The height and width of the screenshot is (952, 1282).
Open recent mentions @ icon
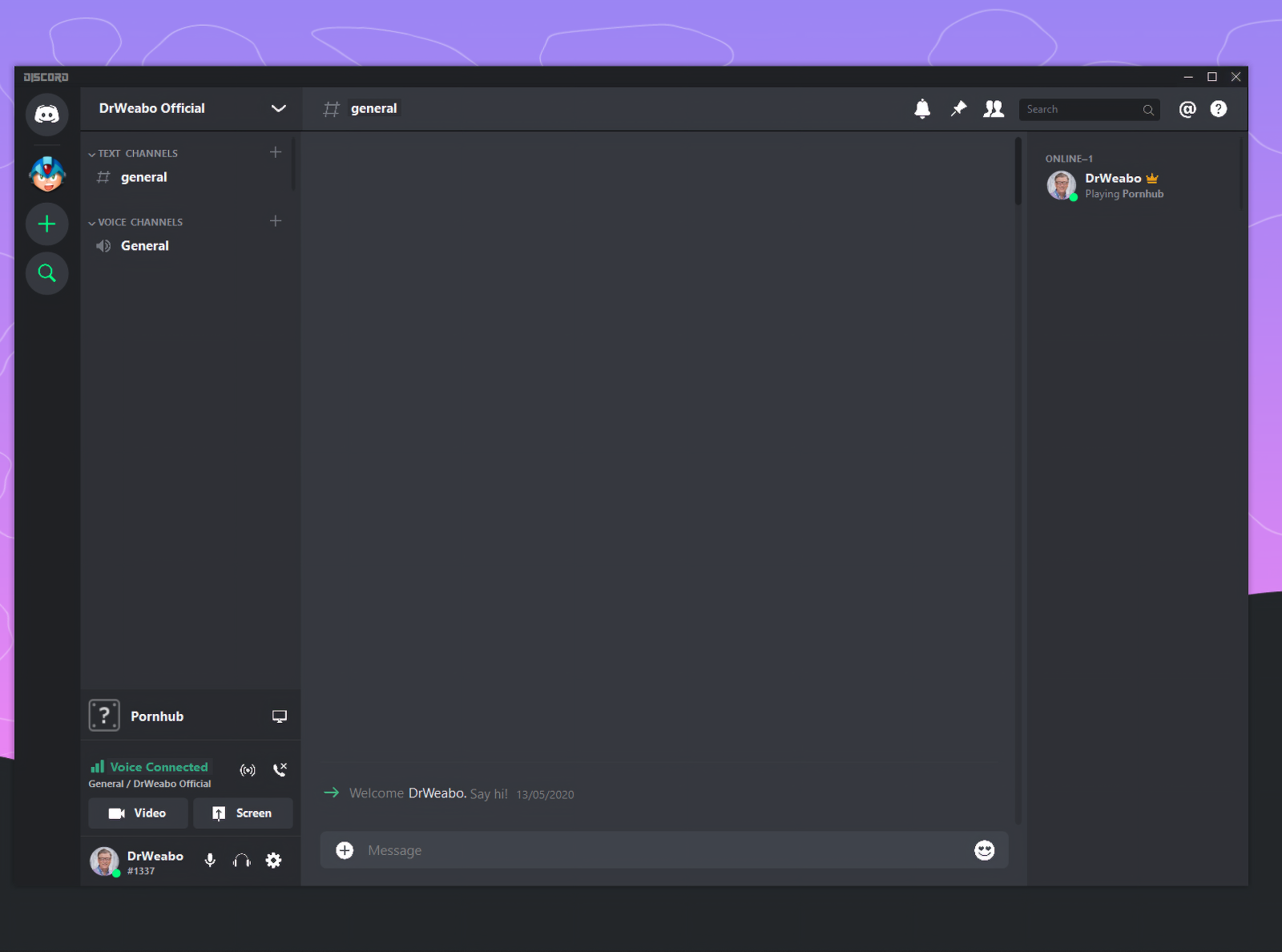pyautogui.click(x=1187, y=109)
